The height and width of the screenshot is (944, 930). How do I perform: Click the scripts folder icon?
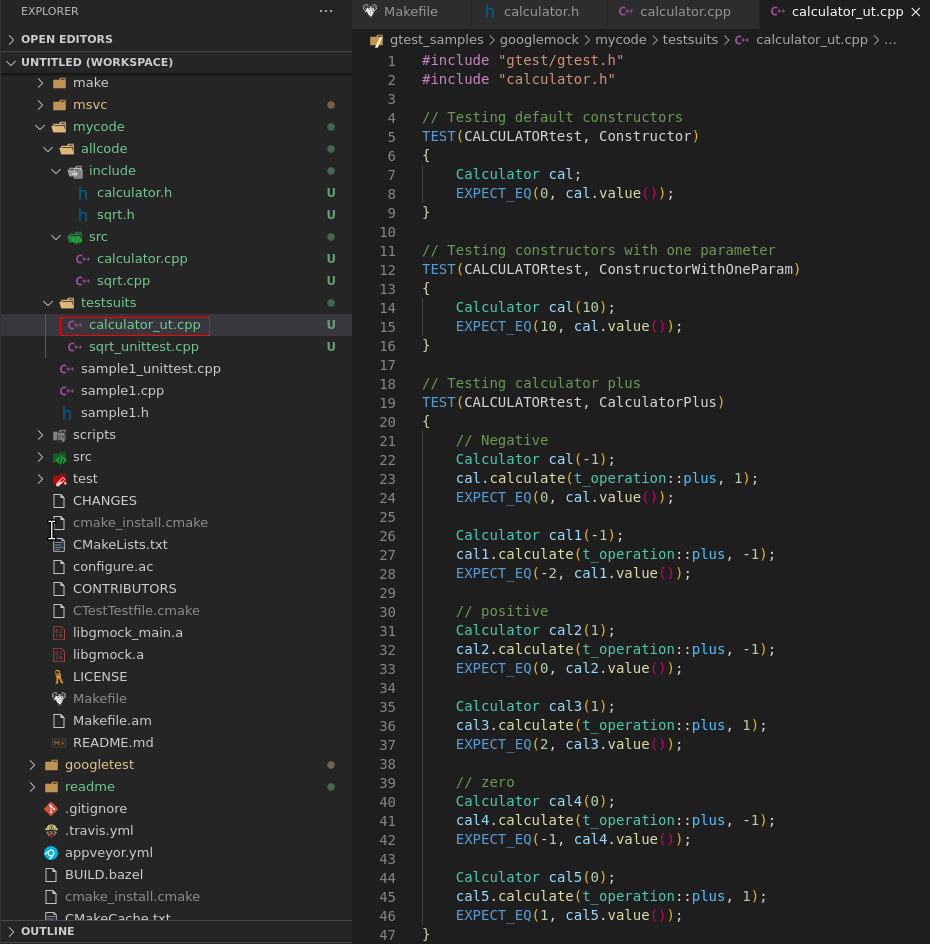(60, 435)
